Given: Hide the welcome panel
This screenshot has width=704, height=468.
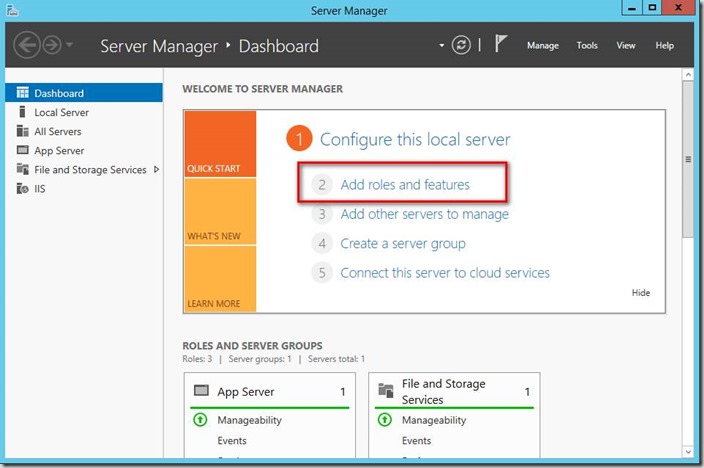Looking at the screenshot, I should (x=641, y=293).
